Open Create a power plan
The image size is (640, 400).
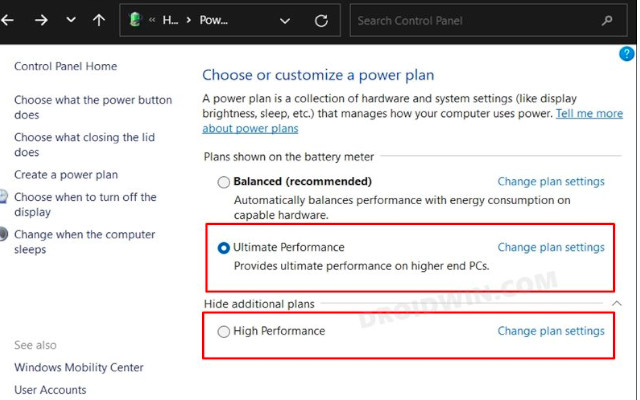point(65,175)
